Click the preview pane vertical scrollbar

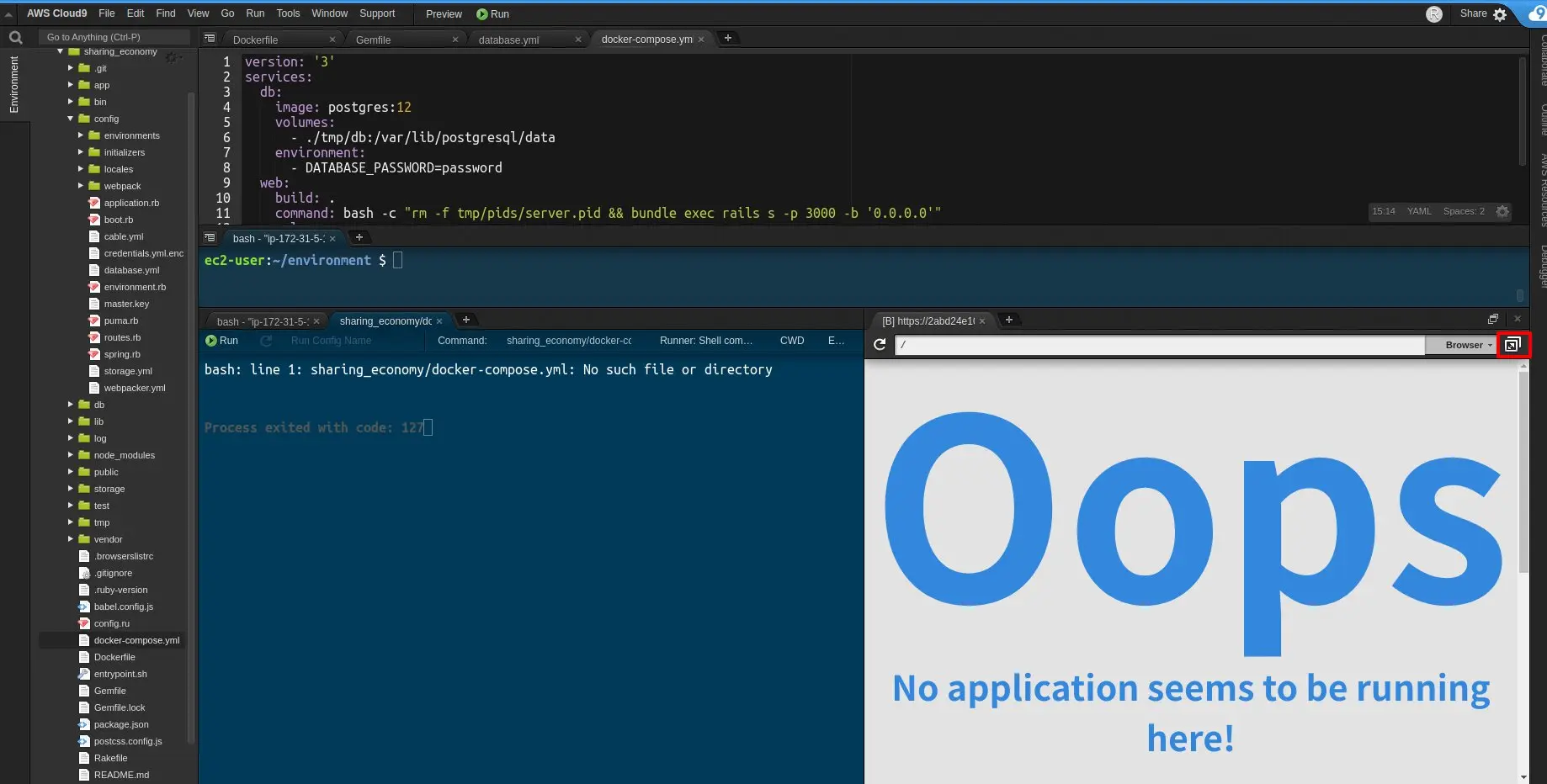click(x=1523, y=473)
